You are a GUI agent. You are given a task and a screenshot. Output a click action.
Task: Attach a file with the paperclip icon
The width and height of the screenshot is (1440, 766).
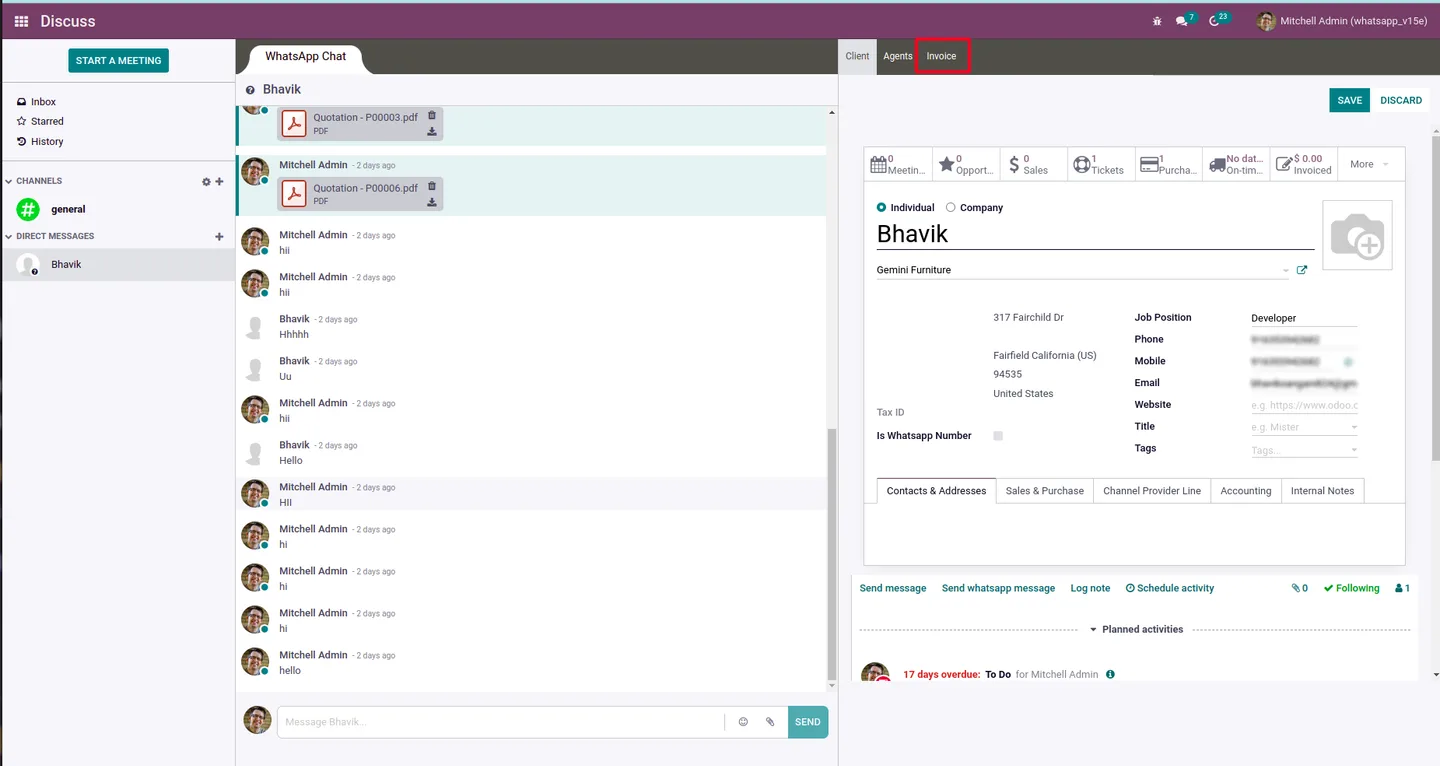coord(770,722)
